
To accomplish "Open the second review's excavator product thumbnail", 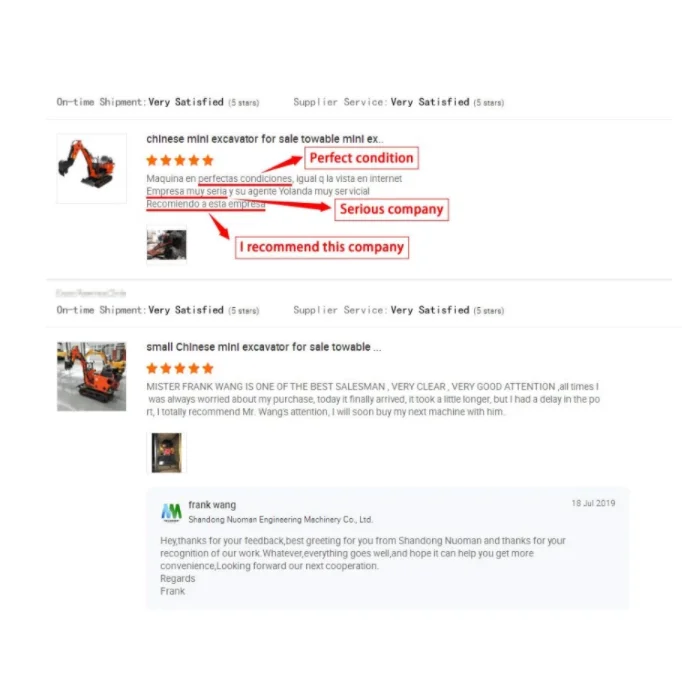I will [91, 376].
